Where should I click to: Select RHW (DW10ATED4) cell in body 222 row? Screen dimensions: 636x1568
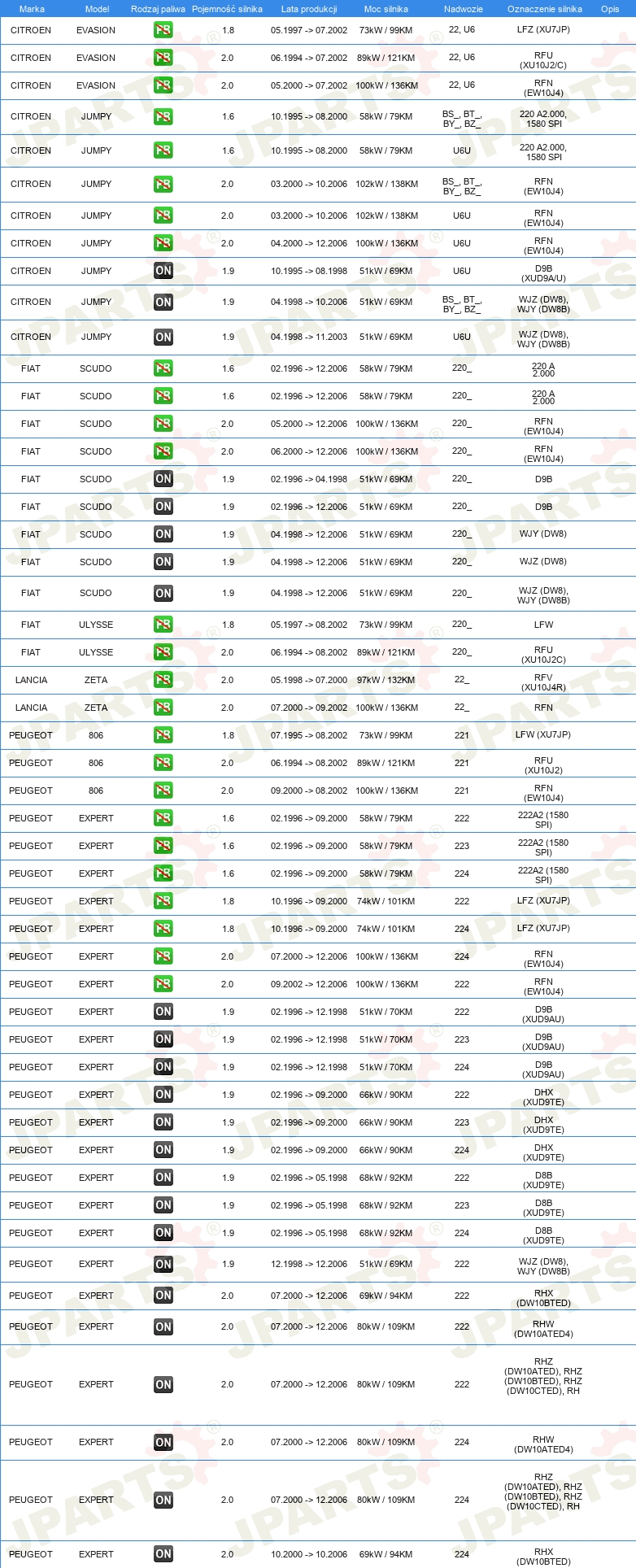click(x=543, y=1329)
